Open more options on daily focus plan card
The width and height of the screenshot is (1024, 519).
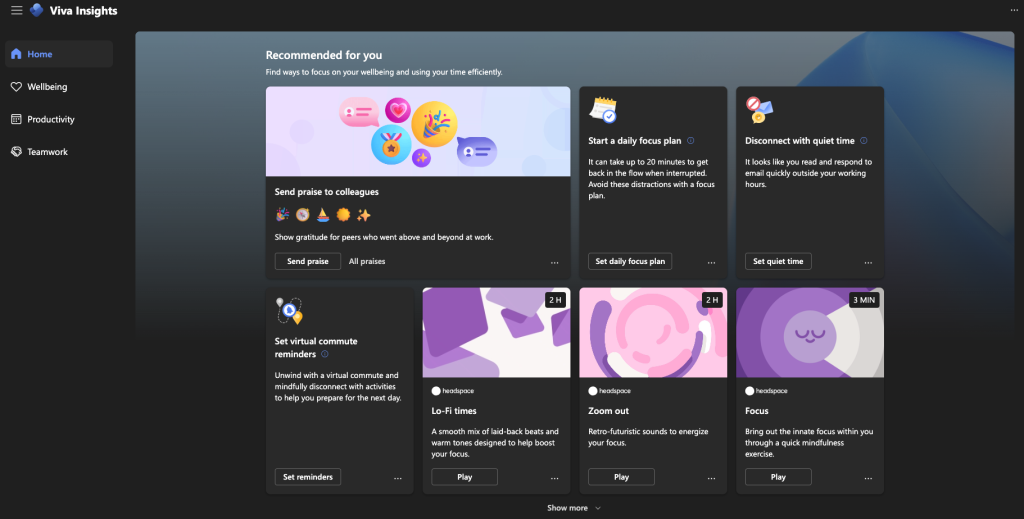[x=711, y=262]
